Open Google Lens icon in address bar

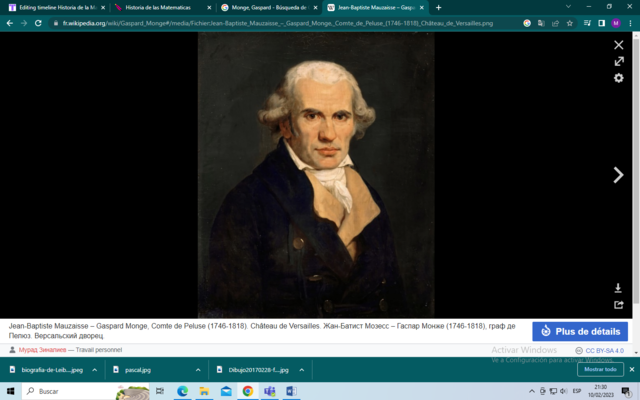(x=527, y=23)
